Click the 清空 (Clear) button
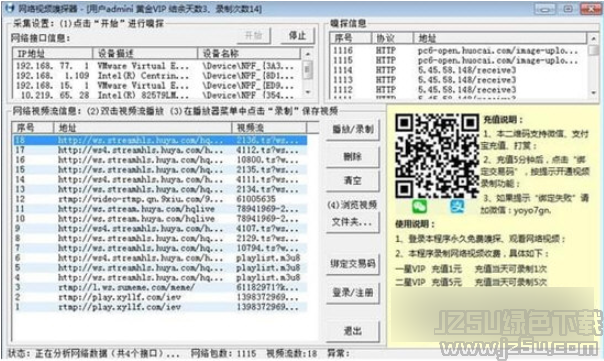 pos(352,181)
